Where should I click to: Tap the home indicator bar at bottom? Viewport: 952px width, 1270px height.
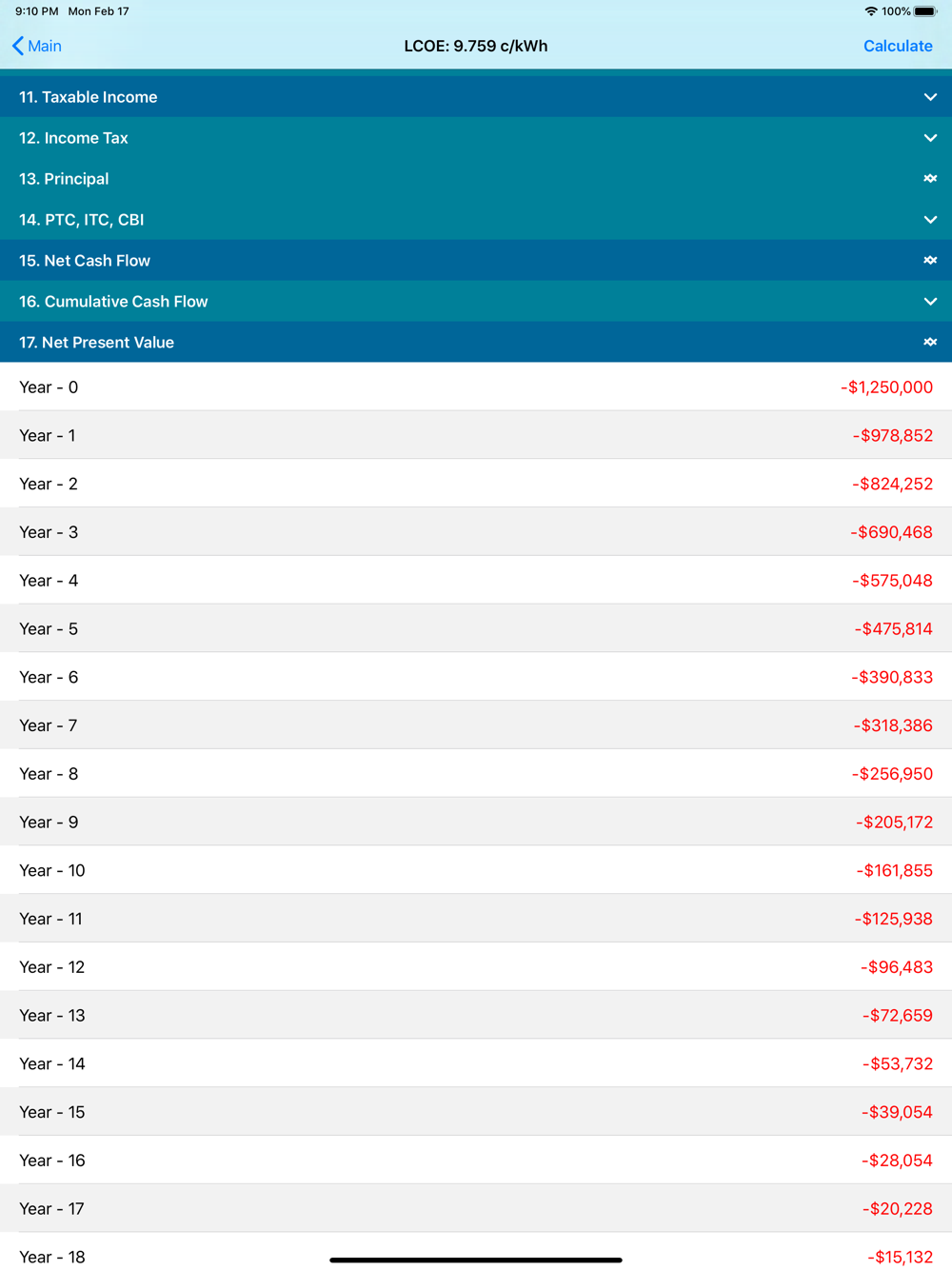[x=476, y=1260]
